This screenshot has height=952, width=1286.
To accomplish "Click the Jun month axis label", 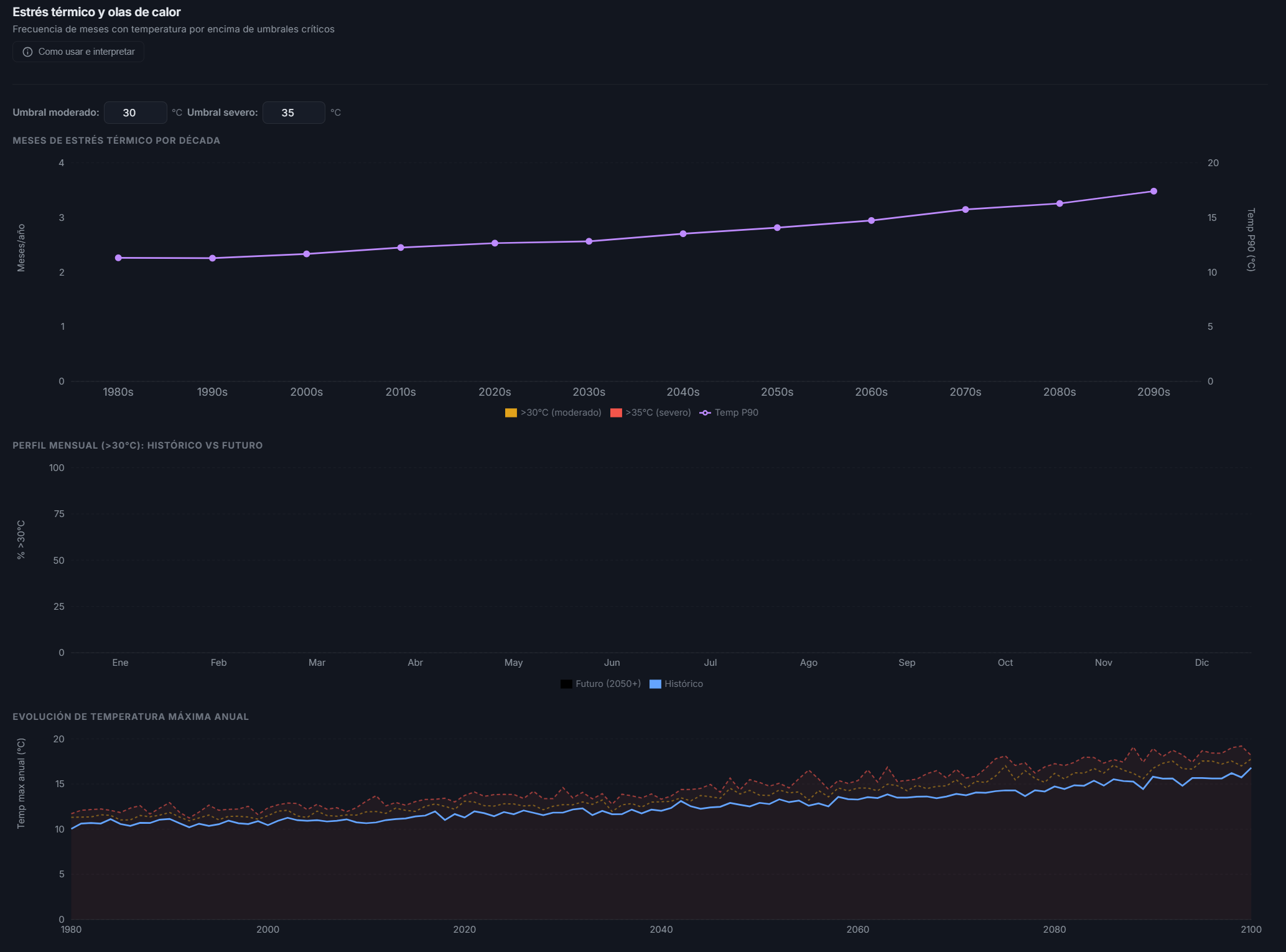I will tap(612, 663).
